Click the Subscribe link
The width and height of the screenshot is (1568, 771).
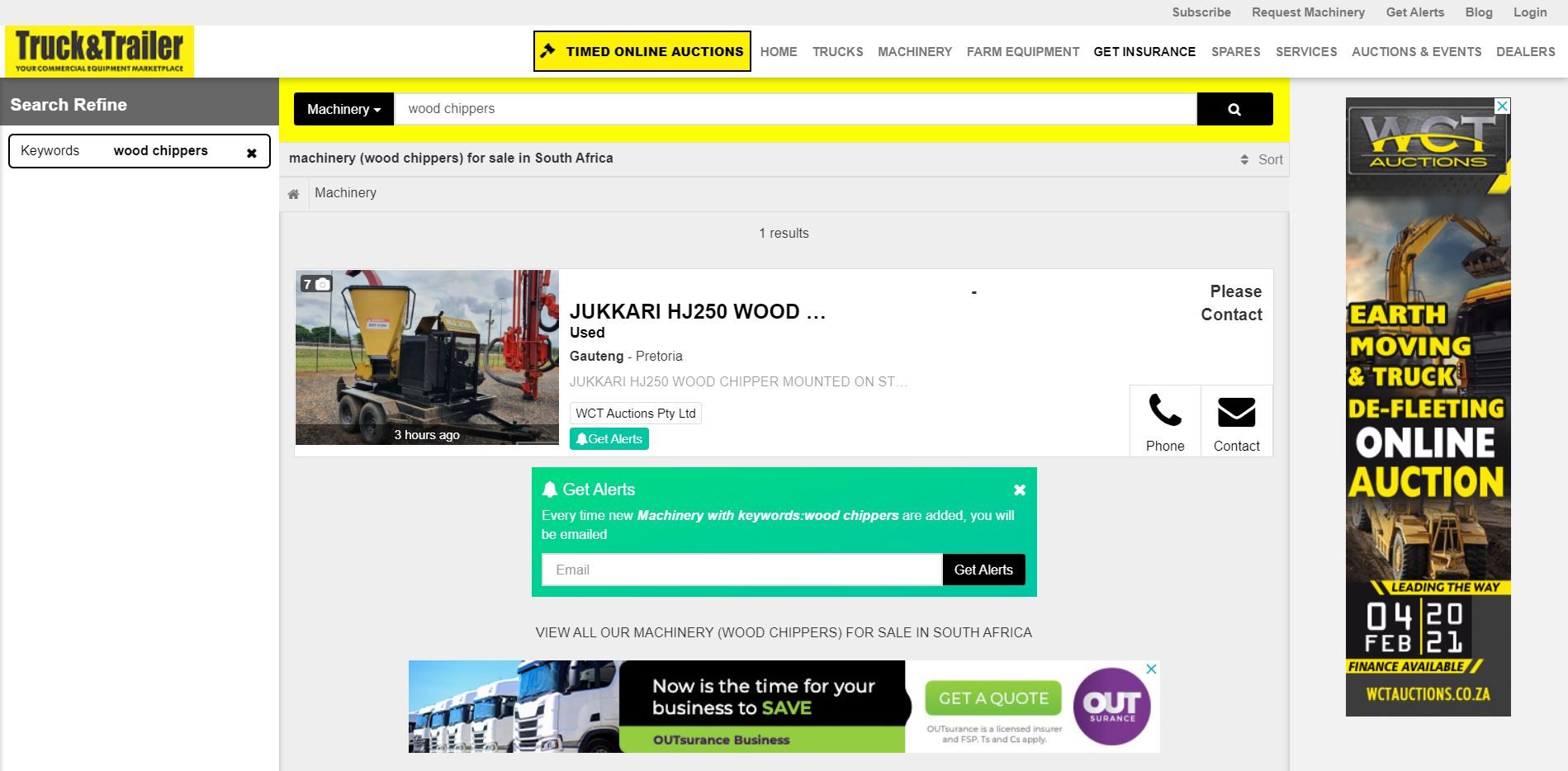(x=1201, y=12)
